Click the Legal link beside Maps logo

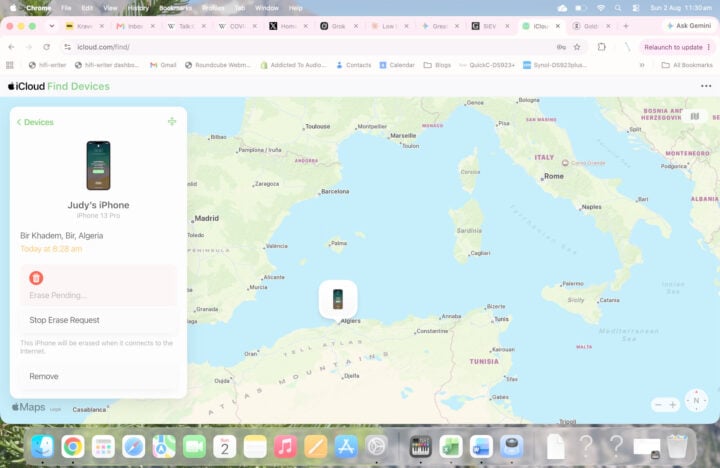point(55,409)
